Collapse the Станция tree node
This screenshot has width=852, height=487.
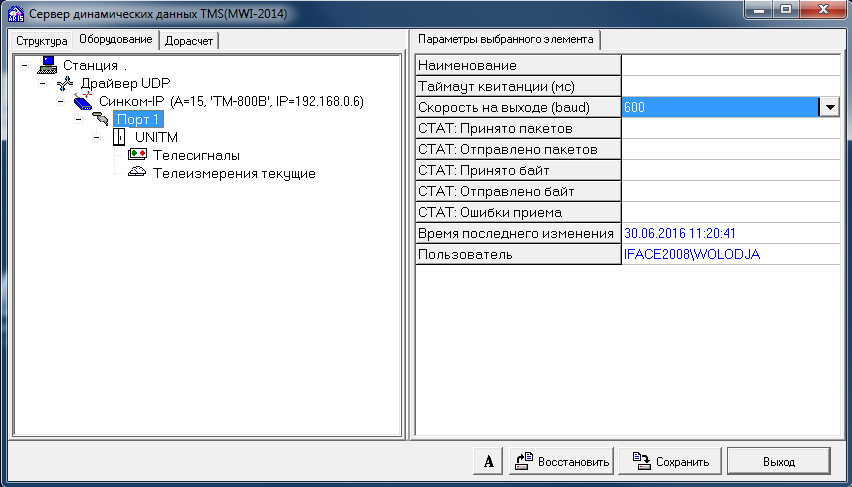24,66
